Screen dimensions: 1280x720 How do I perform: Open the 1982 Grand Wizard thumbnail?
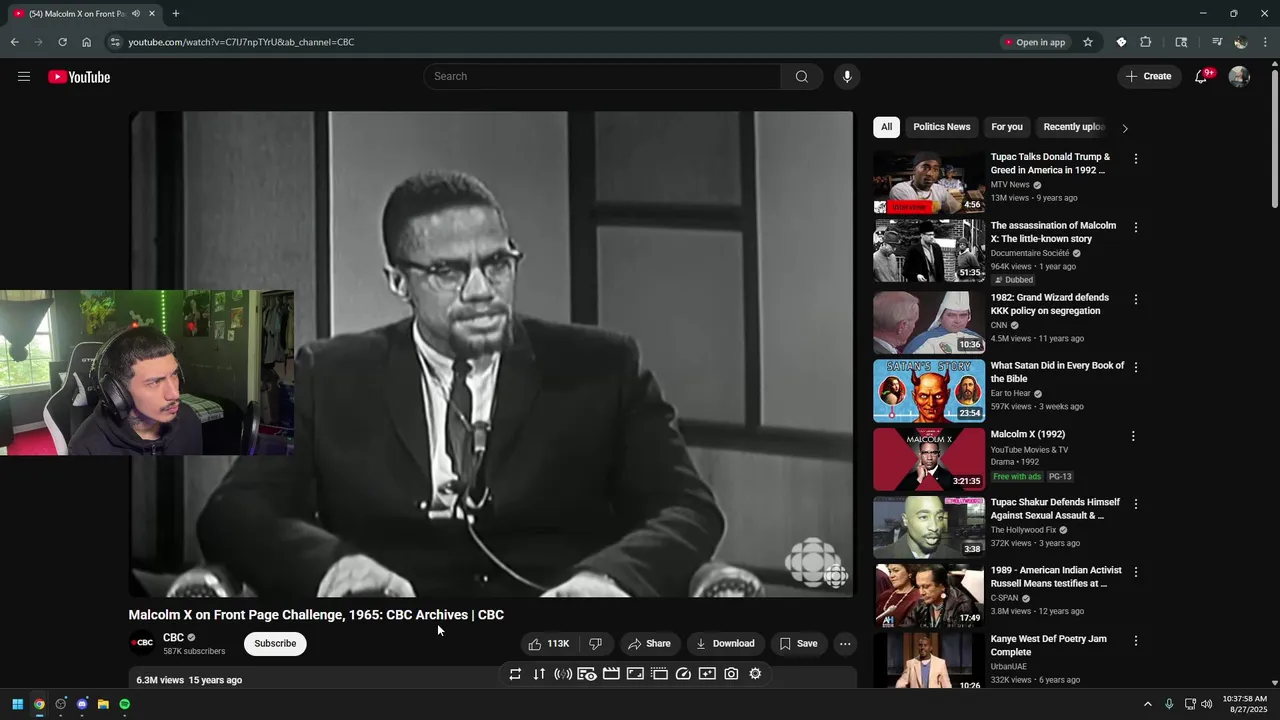929,322
